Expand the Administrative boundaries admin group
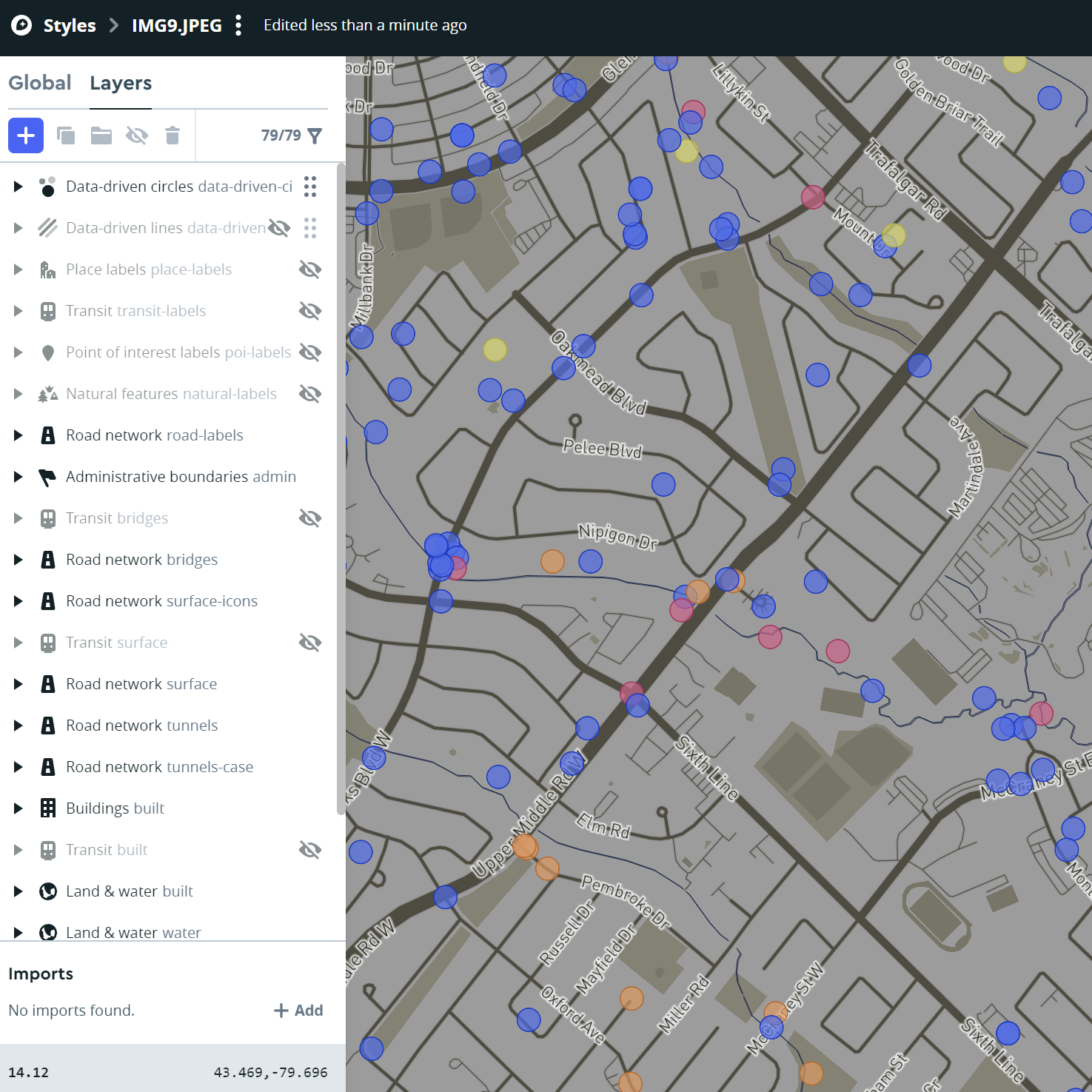 [x=18, y=477]
